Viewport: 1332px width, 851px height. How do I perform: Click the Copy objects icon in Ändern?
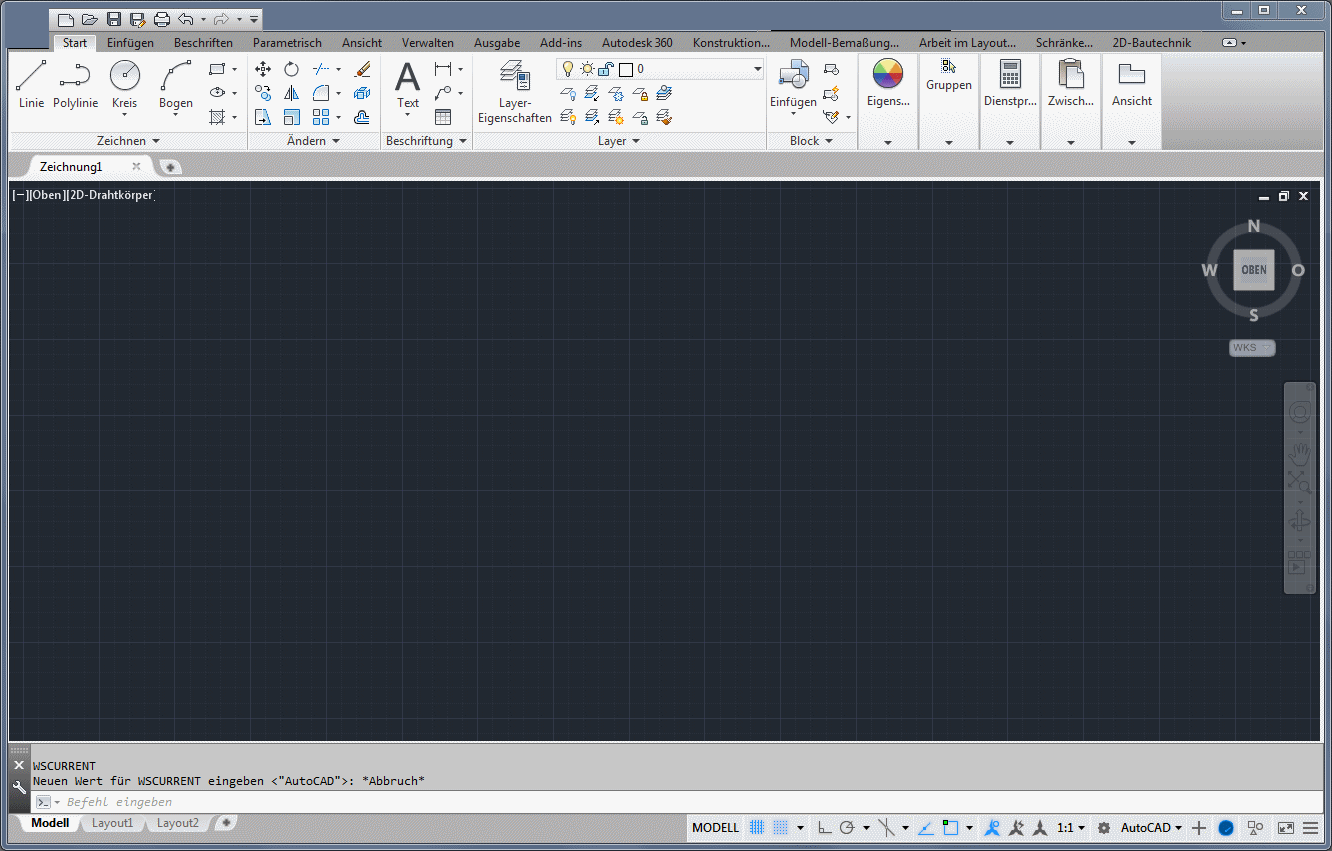[263, 93]
